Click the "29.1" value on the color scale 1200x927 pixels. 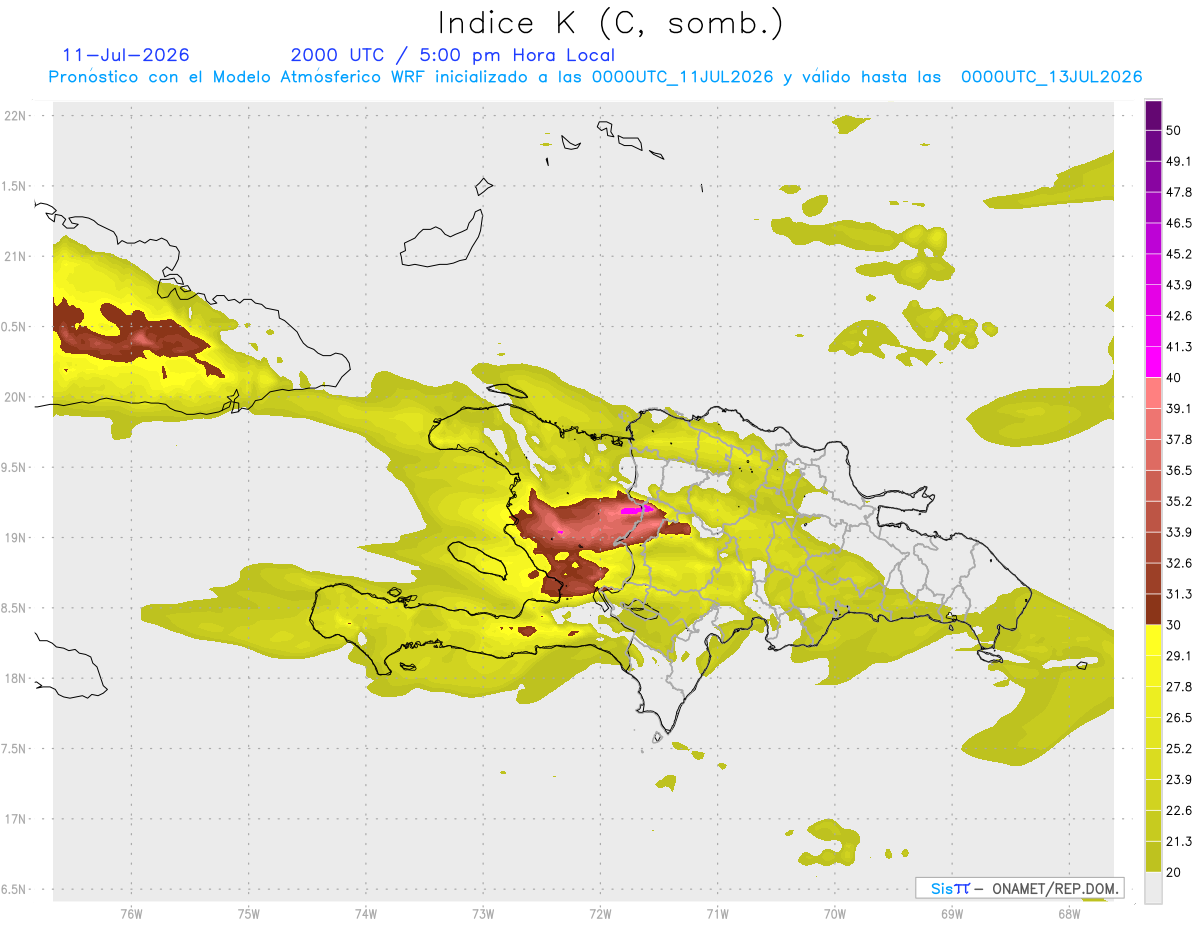tap(1180, 656)
